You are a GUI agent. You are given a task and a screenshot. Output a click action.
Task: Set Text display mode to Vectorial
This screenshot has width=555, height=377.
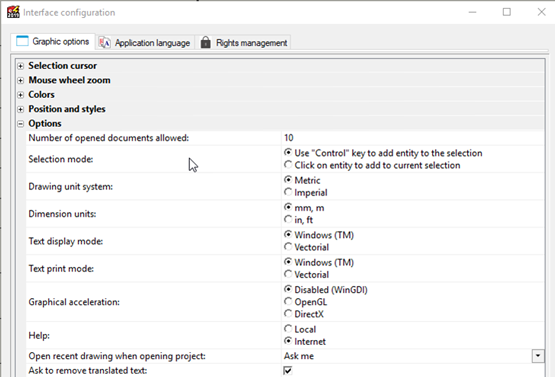pyautogui.click(x=288, y=247)
